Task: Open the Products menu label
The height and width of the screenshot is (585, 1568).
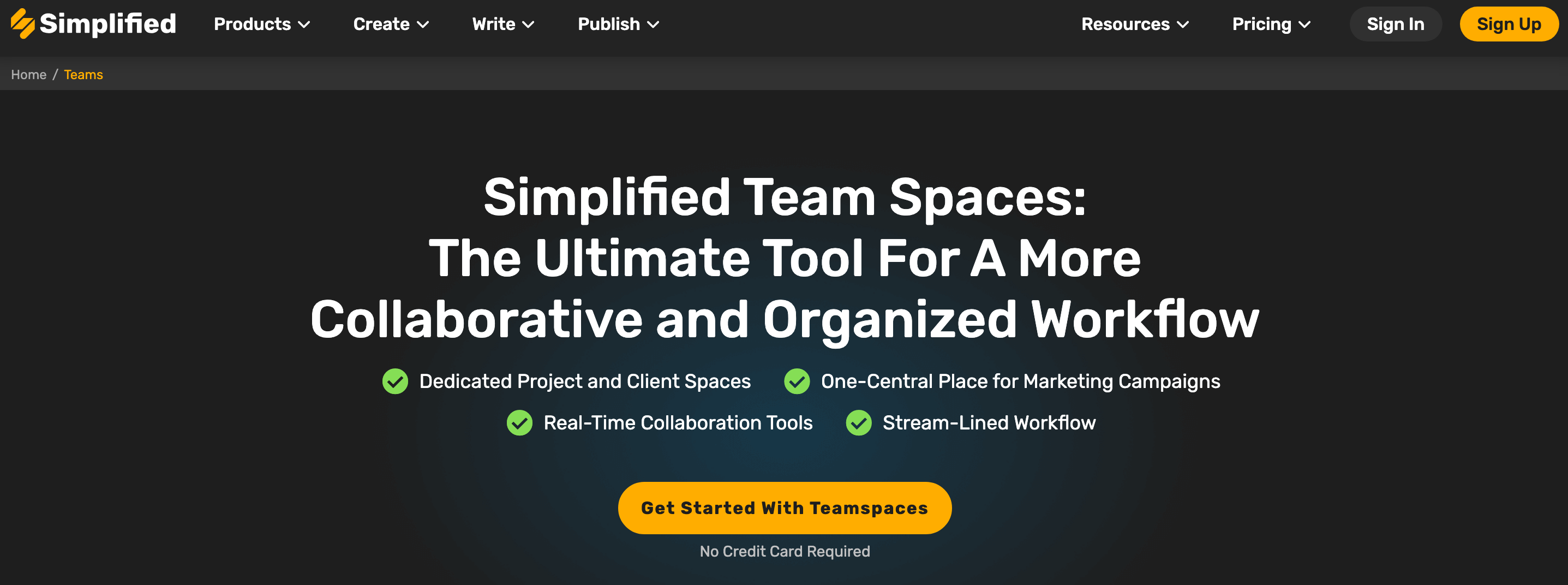Action: (252, 25)
